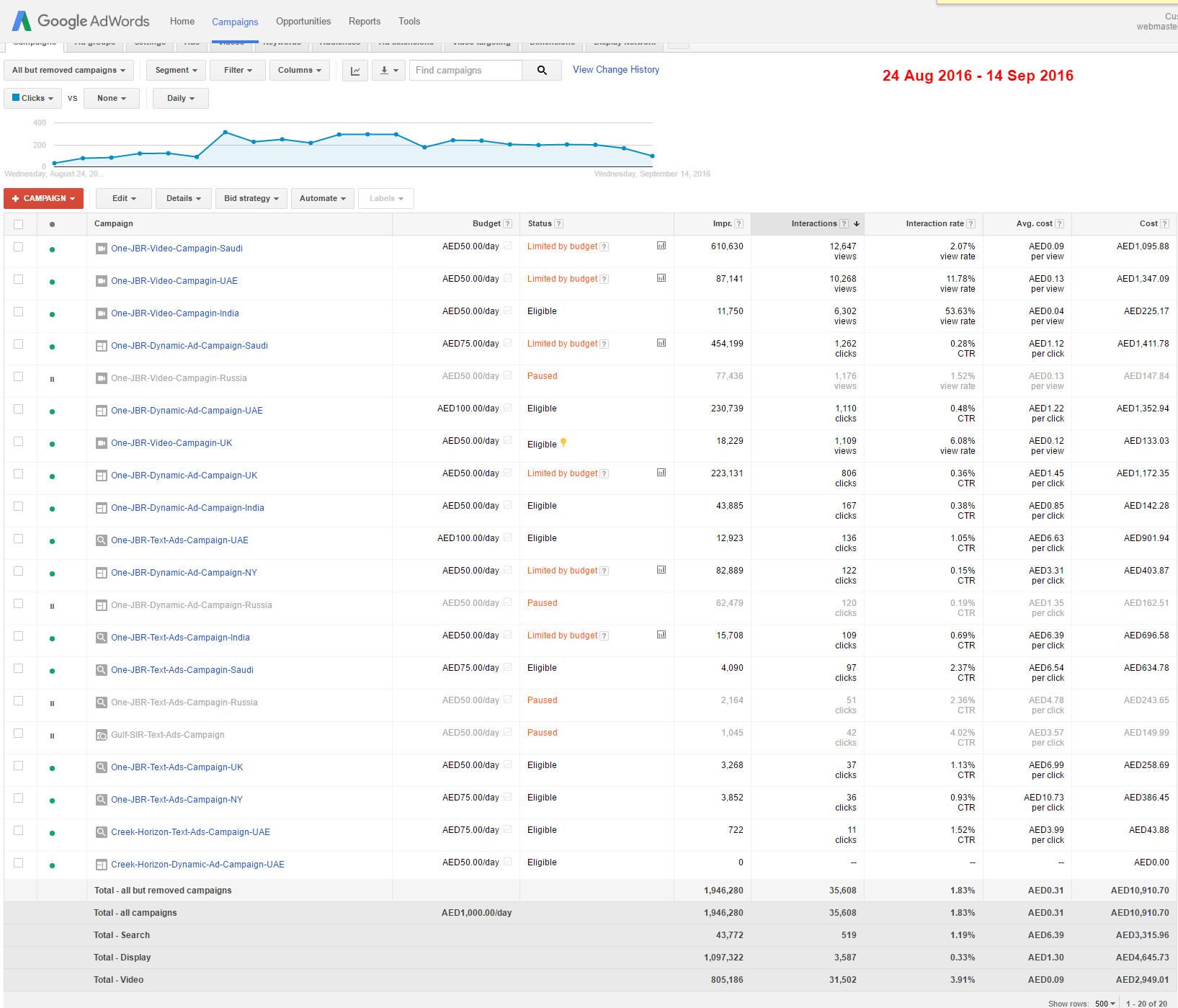Tick checkbox for One-JBR-Video-Campagin-UAE row
Viewport: 1178px width, 1008px height.
19,280
